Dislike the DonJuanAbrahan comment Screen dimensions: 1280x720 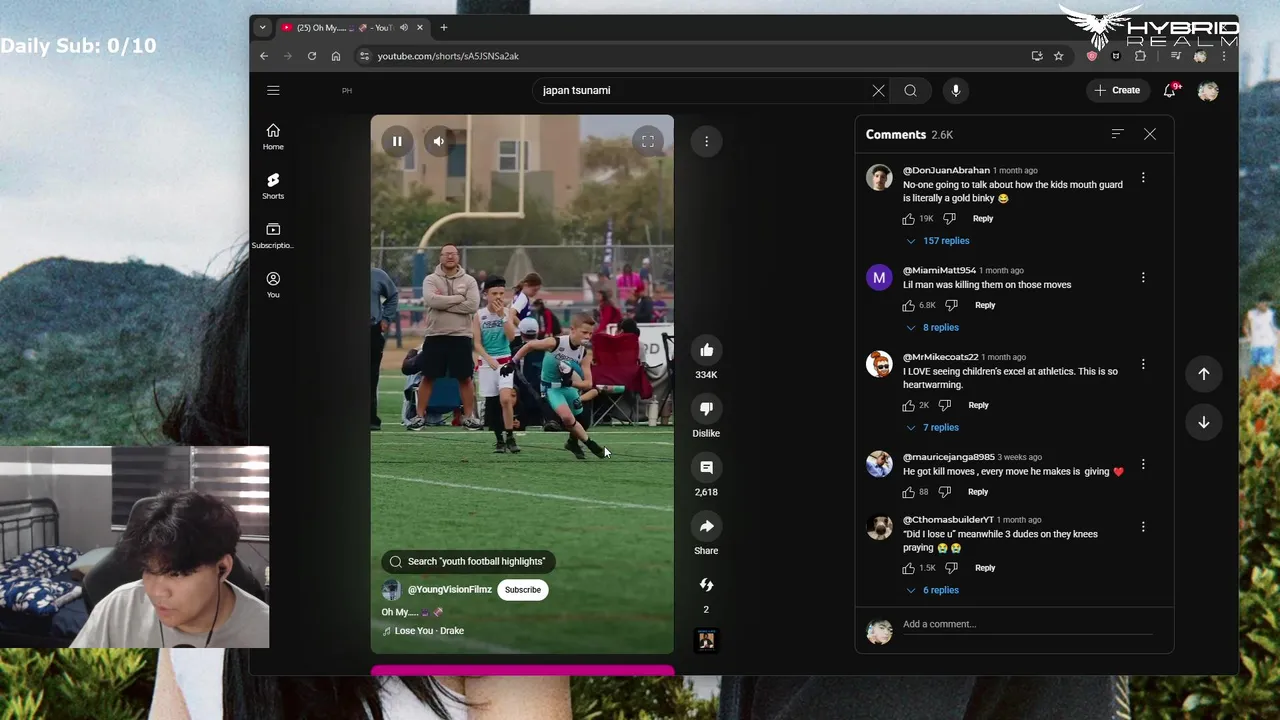click(x=950, y=219)
